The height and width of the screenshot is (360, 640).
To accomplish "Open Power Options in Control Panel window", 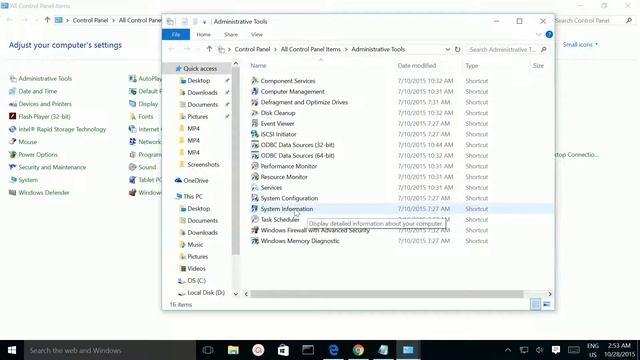I will (x=38, y=154).
